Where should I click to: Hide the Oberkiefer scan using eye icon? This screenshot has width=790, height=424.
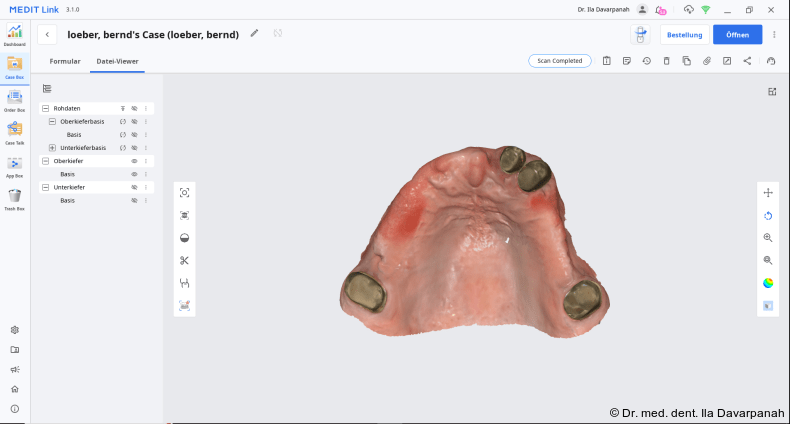(134, 161)
